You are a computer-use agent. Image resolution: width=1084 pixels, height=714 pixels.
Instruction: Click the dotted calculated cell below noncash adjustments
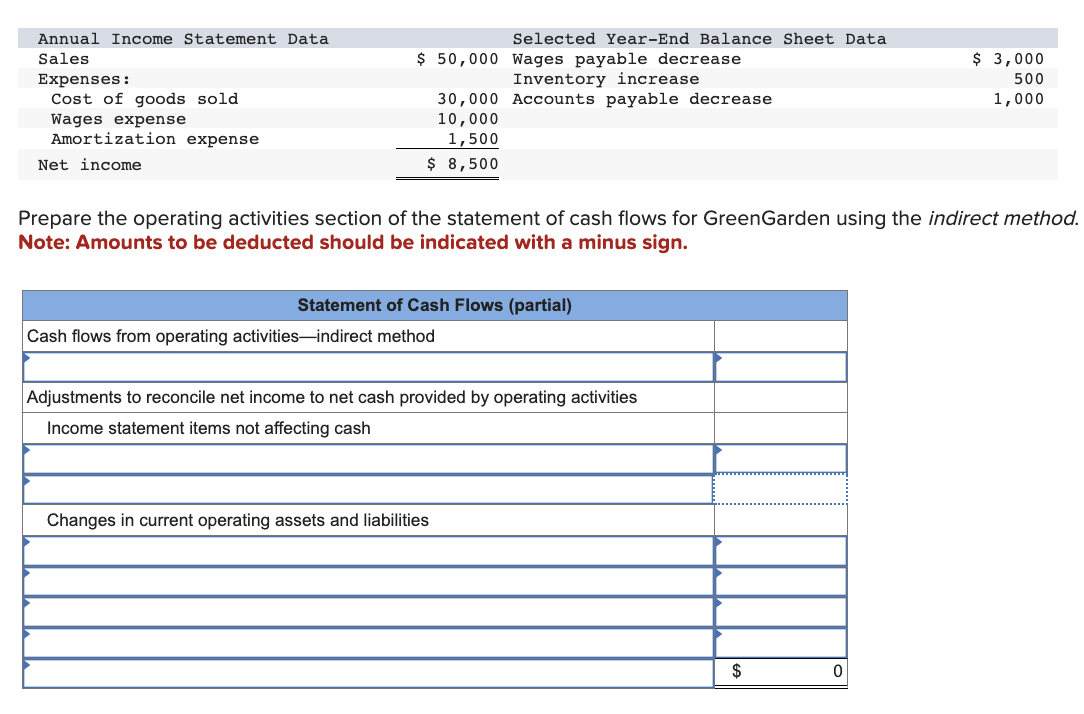780,489
